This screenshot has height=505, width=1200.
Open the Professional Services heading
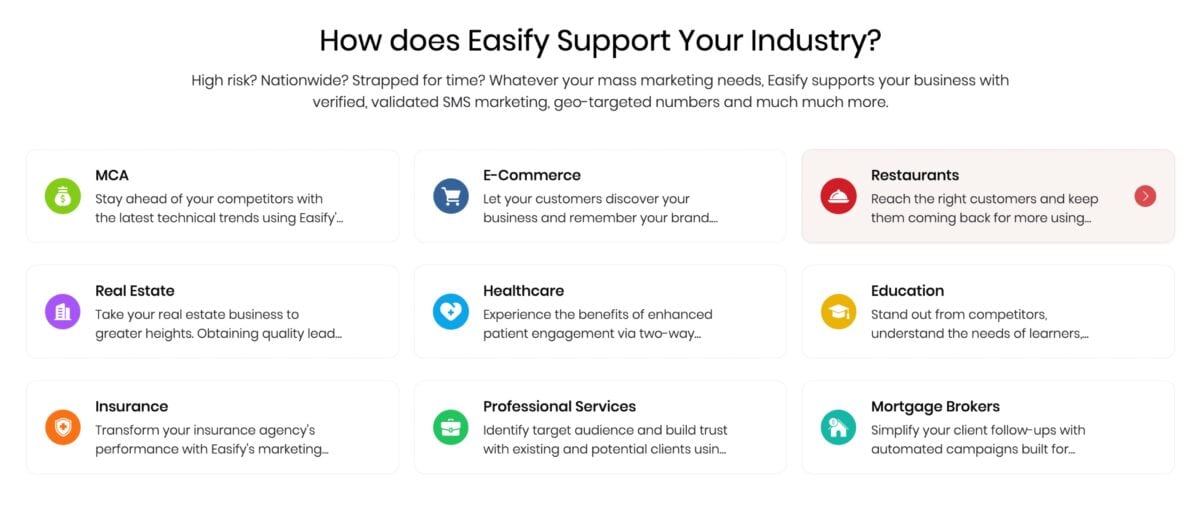coord(559,407)
